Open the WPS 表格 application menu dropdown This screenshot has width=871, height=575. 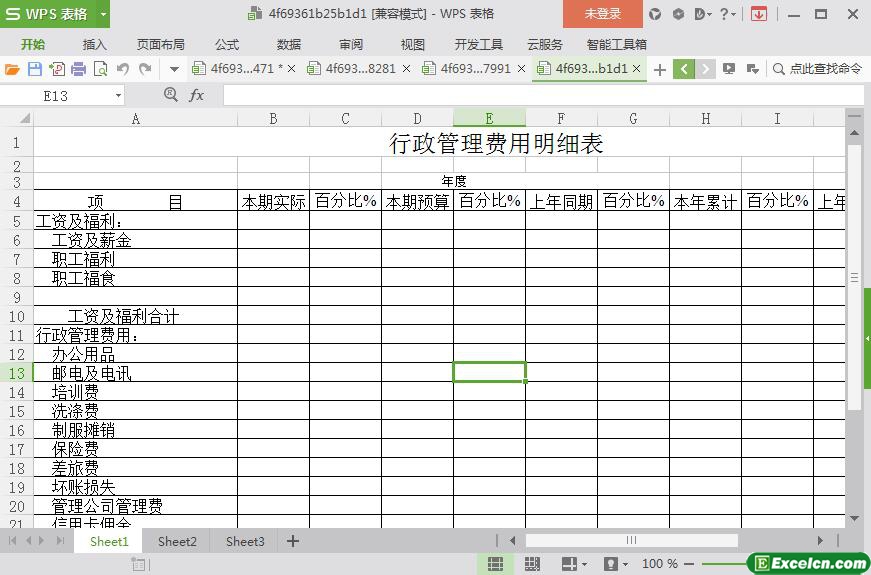click(x=103, y=14)
